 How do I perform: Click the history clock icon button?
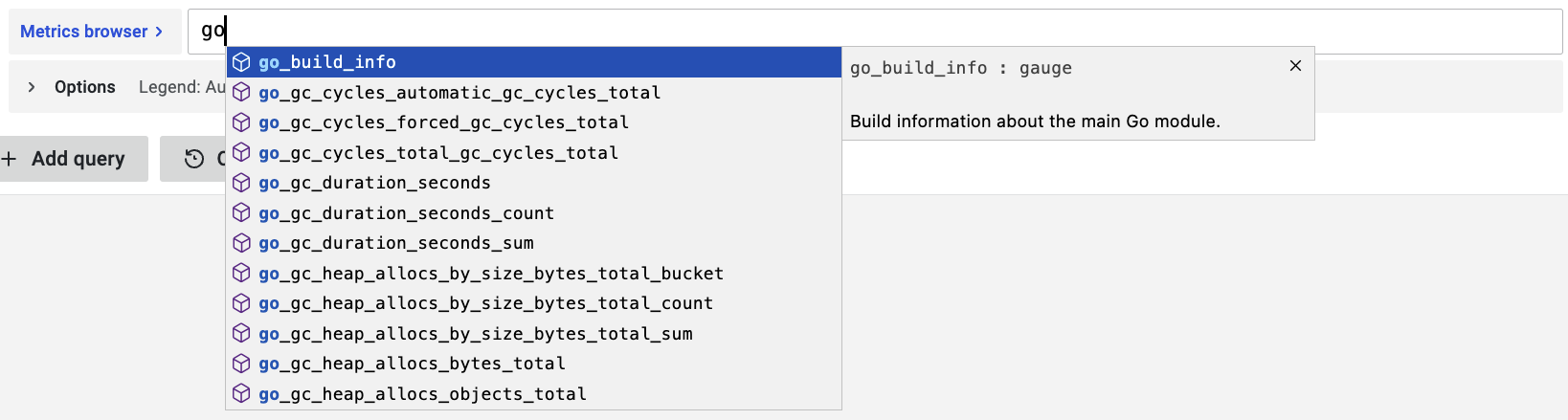tap(194, 159)
